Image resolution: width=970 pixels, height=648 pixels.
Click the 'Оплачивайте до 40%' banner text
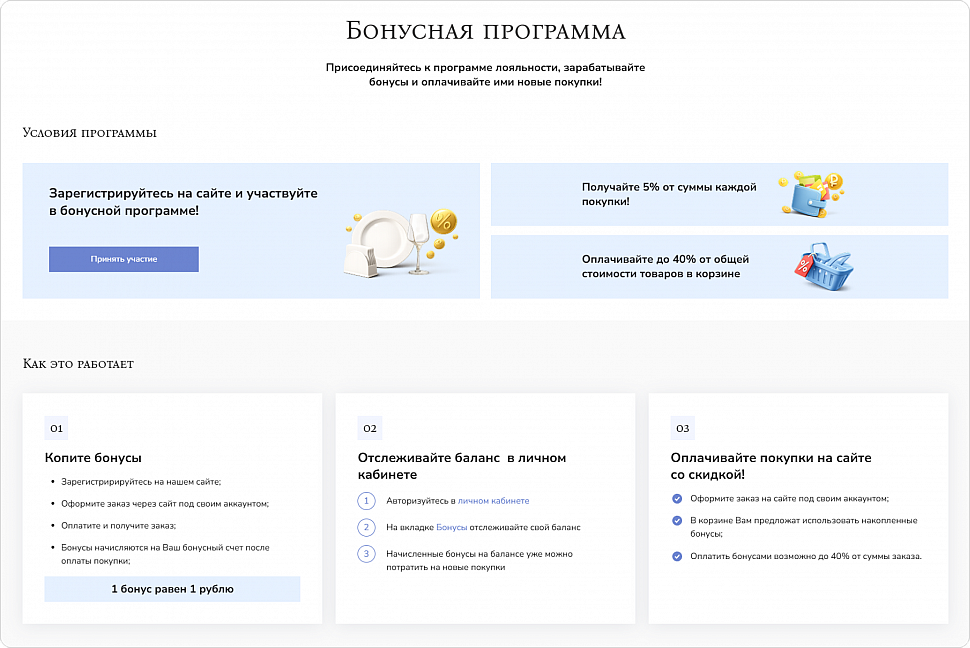[665, 266]
